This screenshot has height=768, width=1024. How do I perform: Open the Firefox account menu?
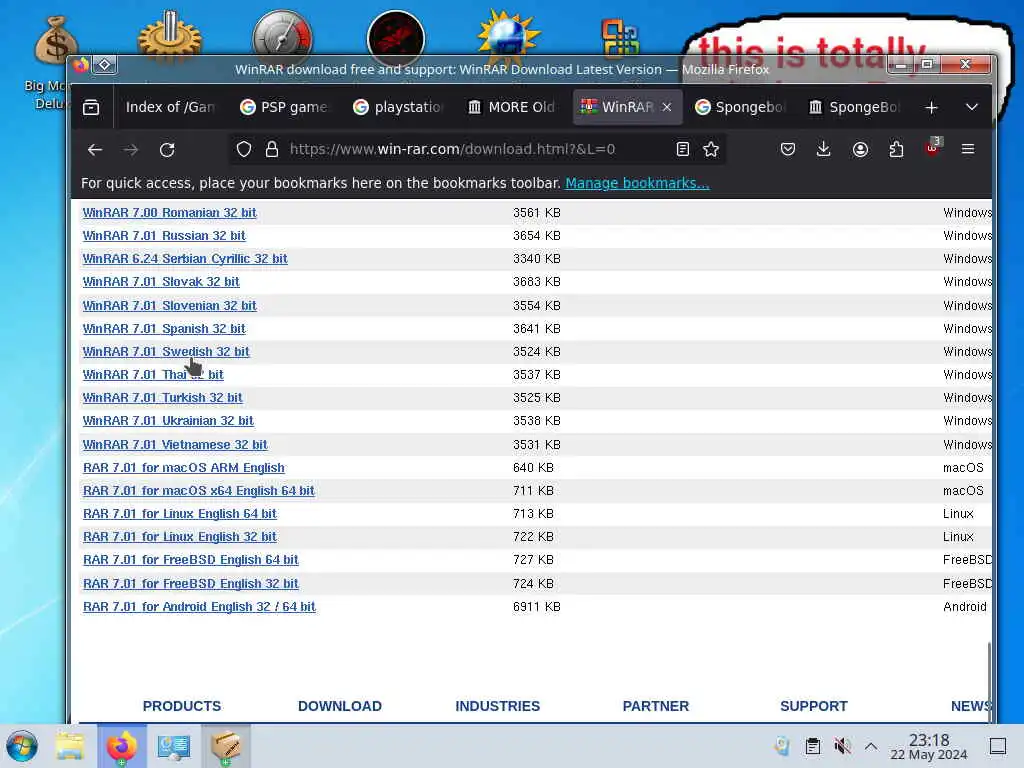point(860,150)
